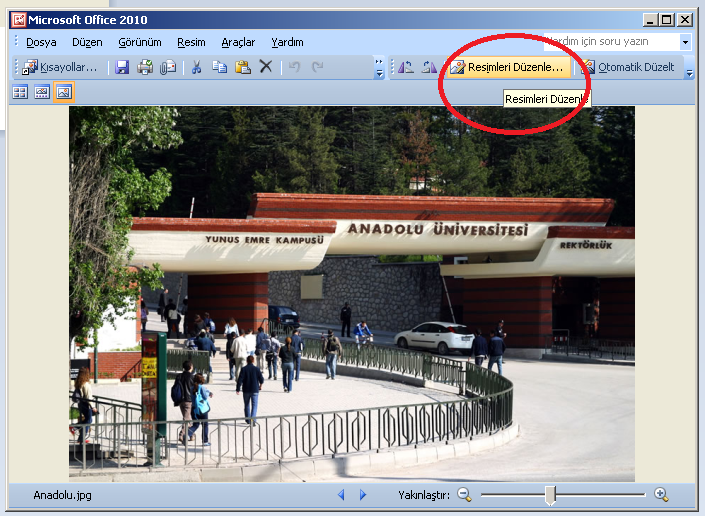Select single picture view
Screen dimensions: 705x516
pos(64,92)
